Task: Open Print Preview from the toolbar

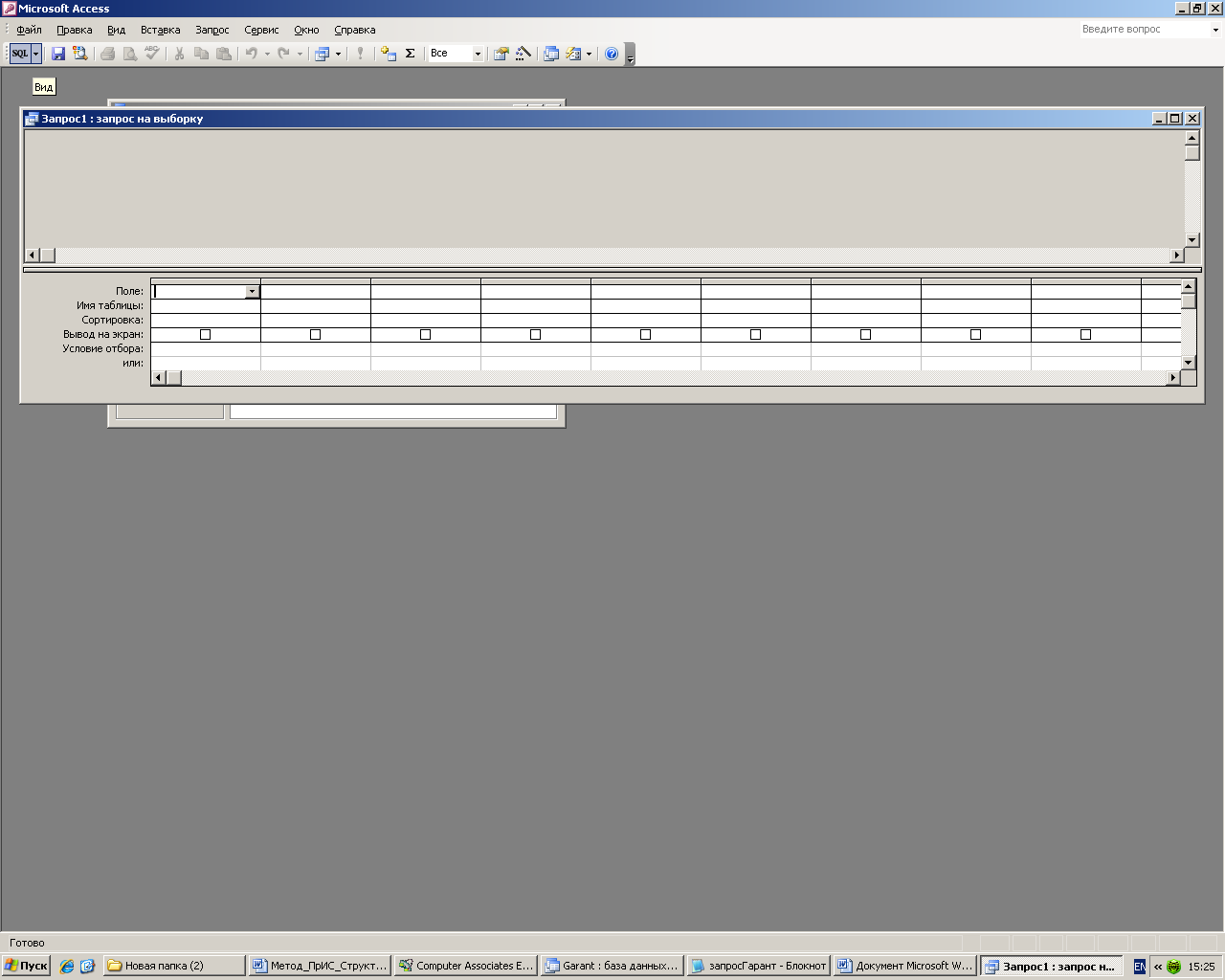Action: pyautogui.click(x=130, y=54)
